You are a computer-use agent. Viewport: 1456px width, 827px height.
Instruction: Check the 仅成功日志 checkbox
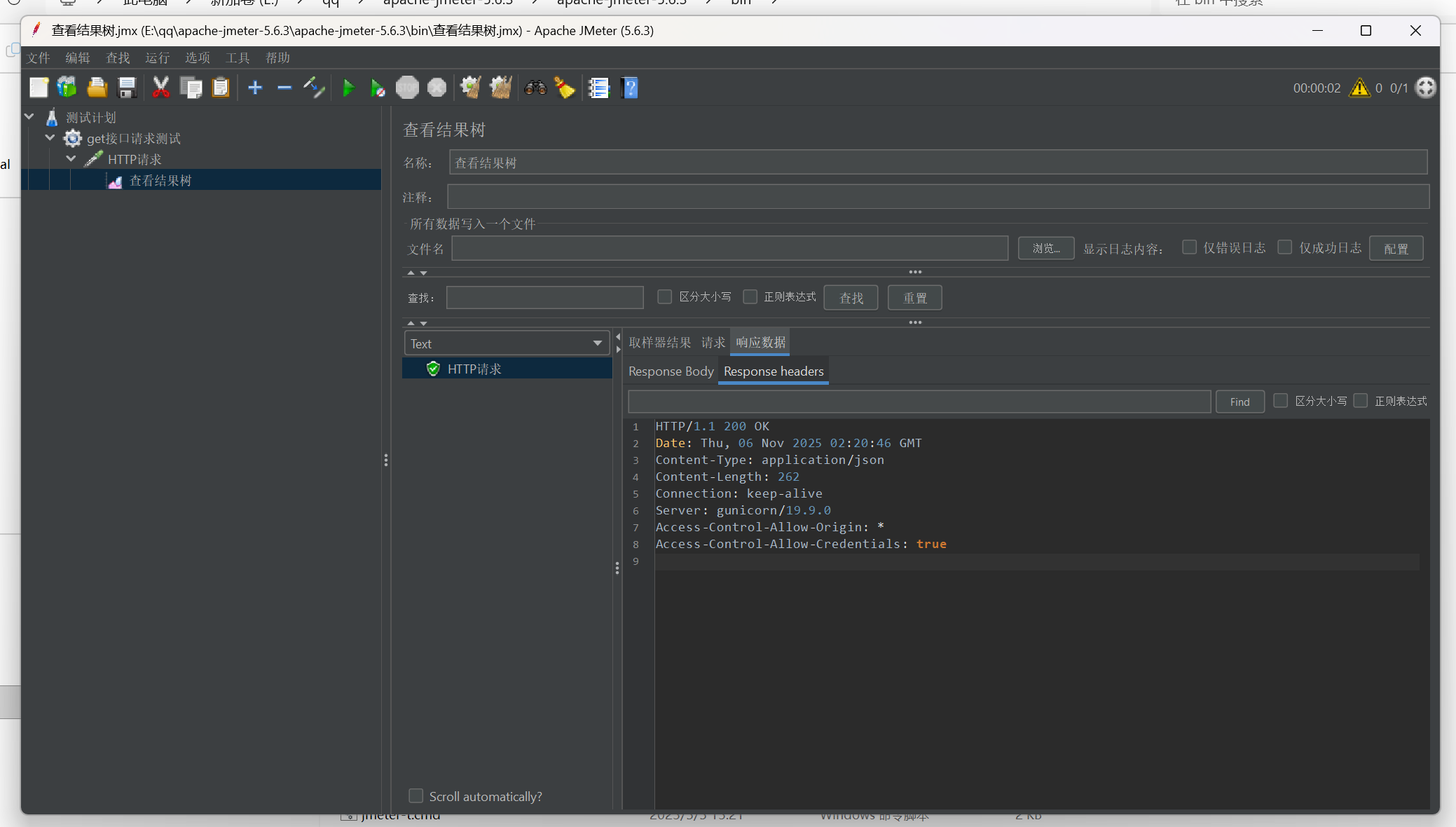tap(1284, 247)
